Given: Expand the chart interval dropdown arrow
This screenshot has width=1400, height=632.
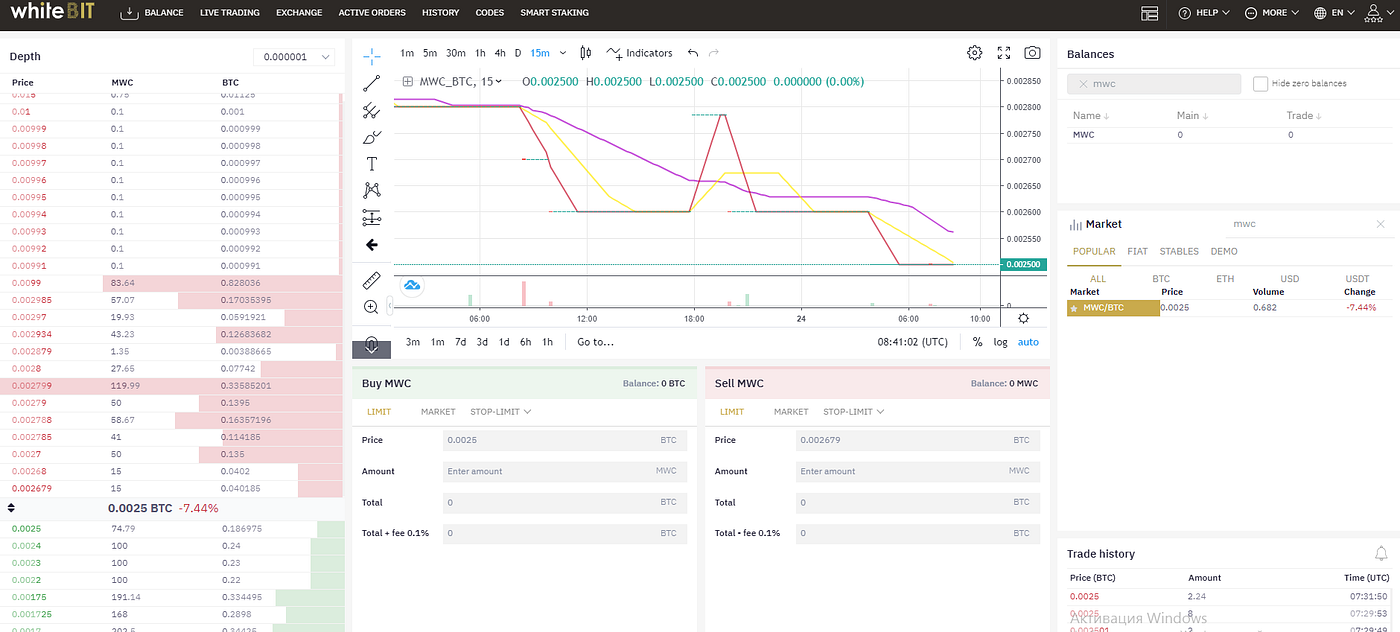Looking at the screenshot, I should pyautogui.click(x=563, y=53).
